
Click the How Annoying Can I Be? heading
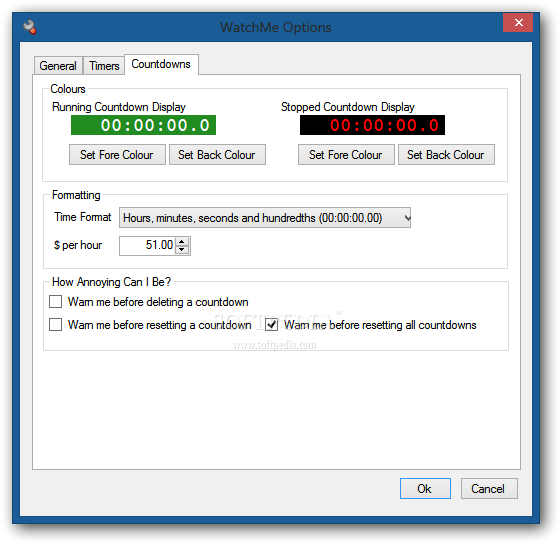(x=111, y=282)
